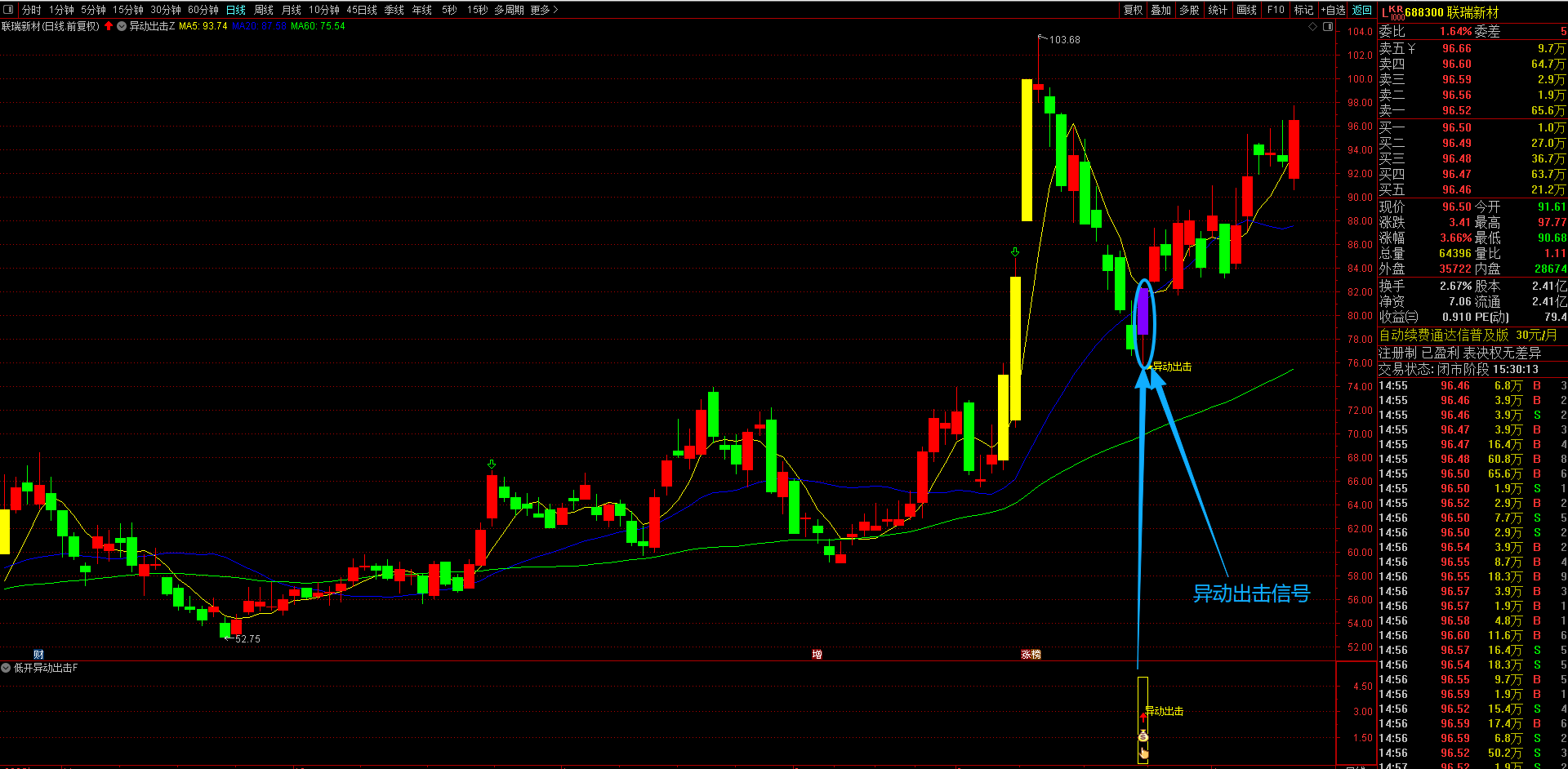Click the small panel toggle icon beside diamond
The image size is (1568, 769).
tap(1328, 26)
